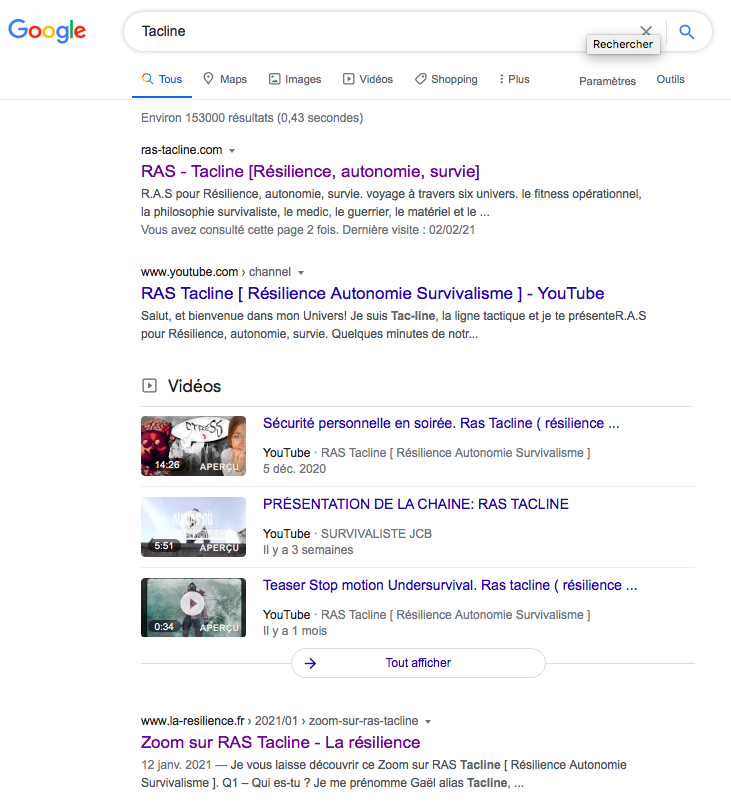
Task: Open Paramètres menu
Action: (608, 81)
